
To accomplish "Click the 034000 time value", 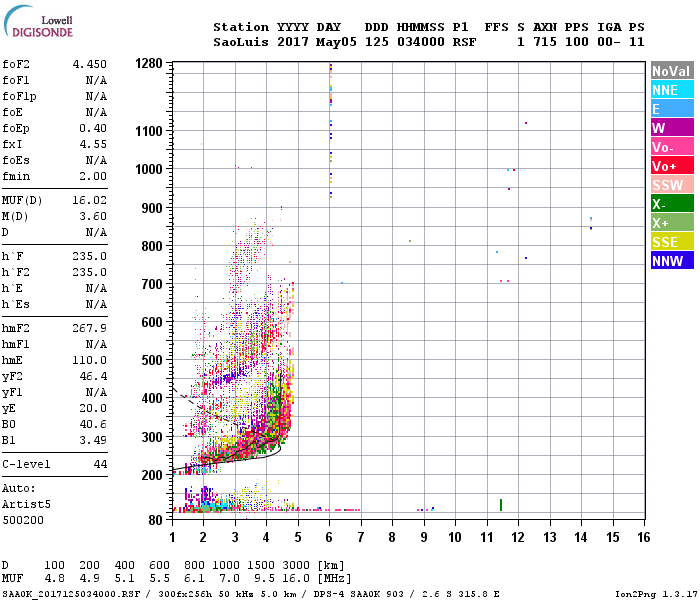I will point(421,42).
